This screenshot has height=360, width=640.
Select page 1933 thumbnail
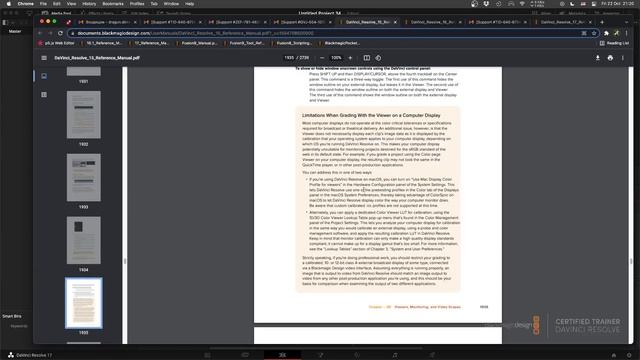pyautogui.click(x=84, y=178)
